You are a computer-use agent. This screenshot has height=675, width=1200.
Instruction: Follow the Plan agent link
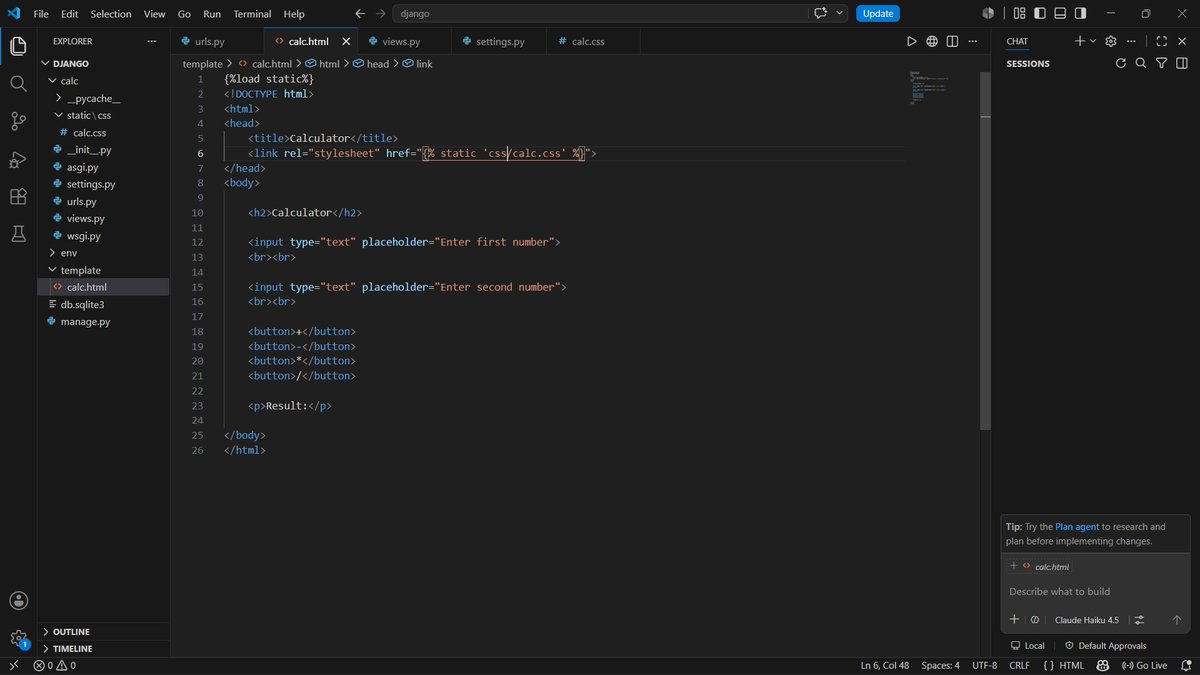coord(1077,526)
